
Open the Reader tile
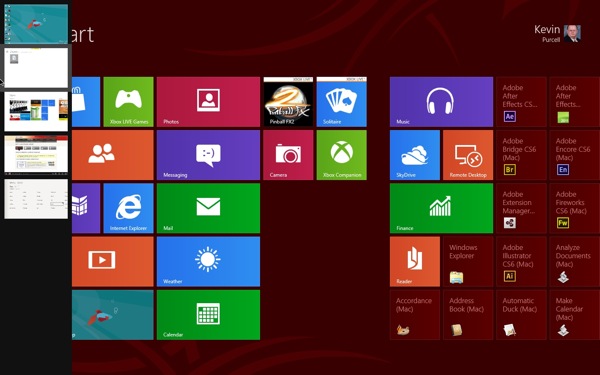pos(415,261)
